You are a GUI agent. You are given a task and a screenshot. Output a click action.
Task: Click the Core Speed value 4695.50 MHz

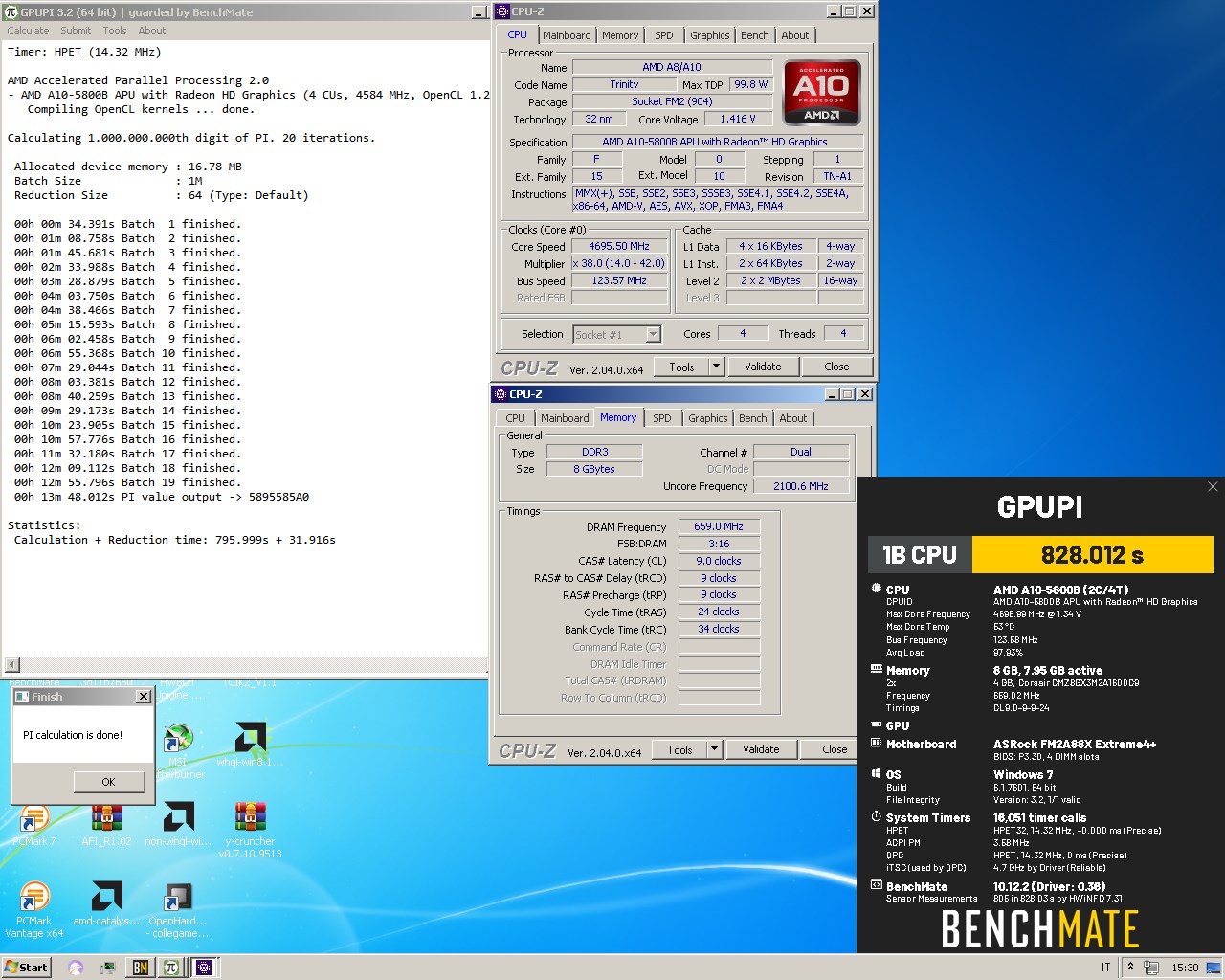point(619,246)
